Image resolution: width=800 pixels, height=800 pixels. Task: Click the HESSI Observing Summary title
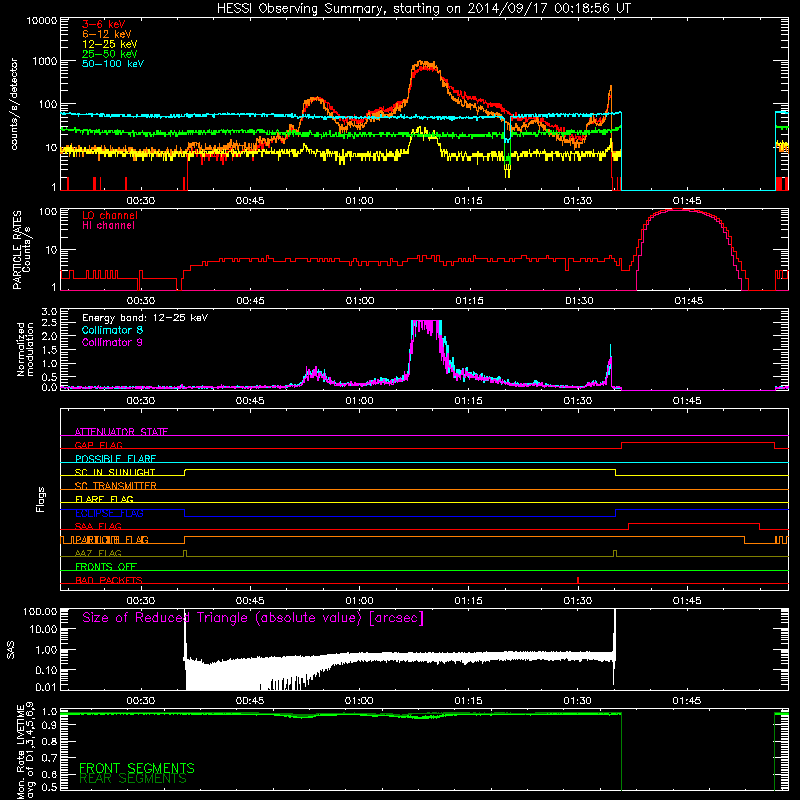point(424,9)
